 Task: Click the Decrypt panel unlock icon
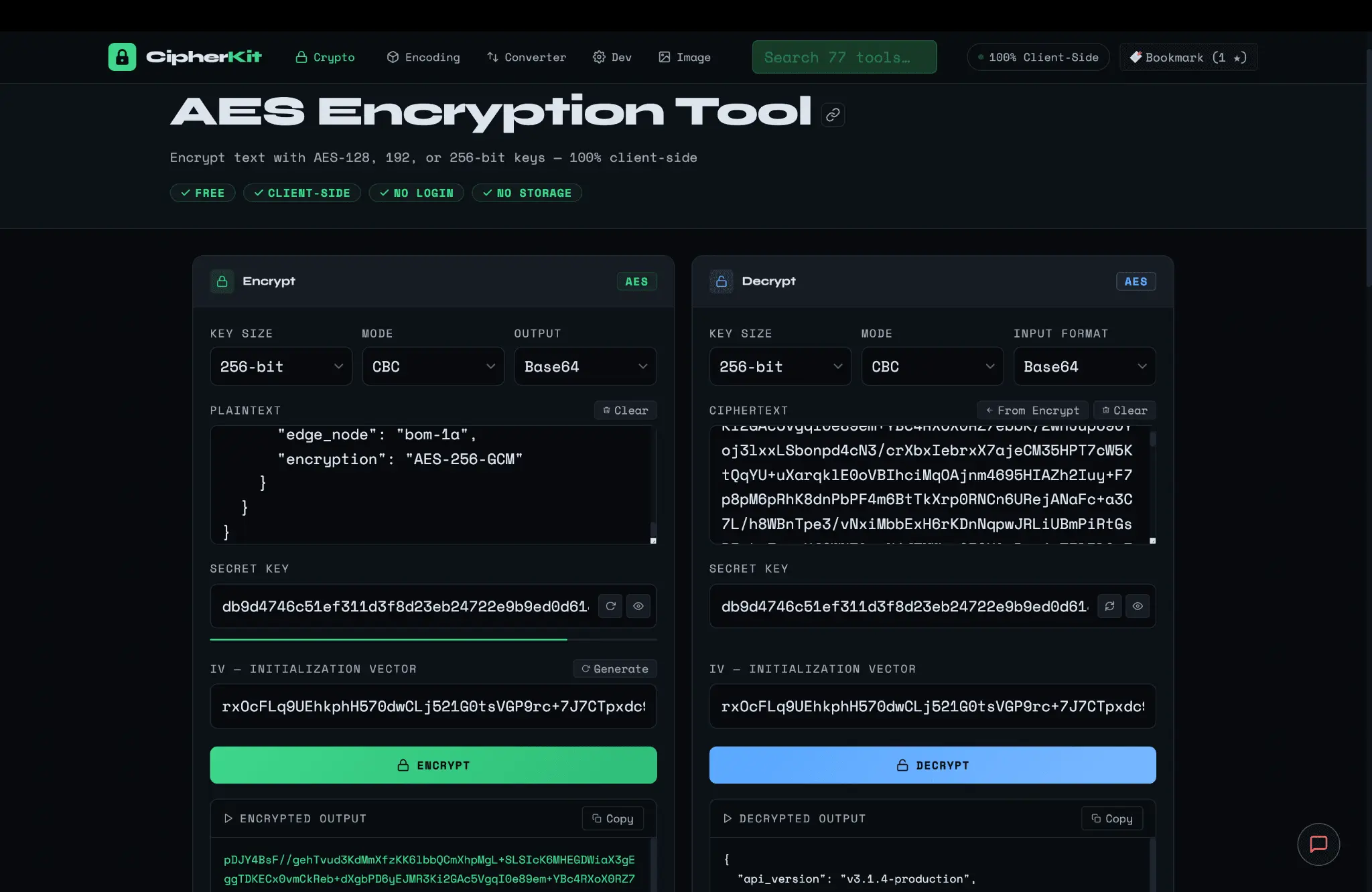722,281
